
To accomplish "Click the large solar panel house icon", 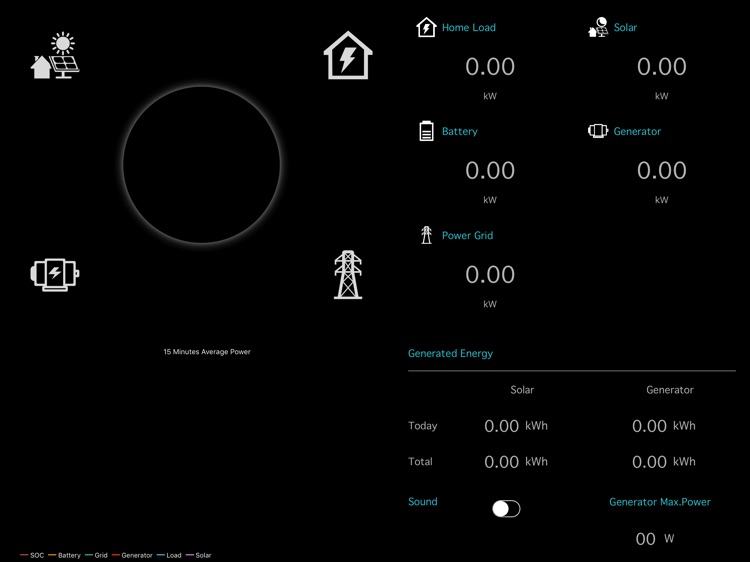I will tap(55, 55).
